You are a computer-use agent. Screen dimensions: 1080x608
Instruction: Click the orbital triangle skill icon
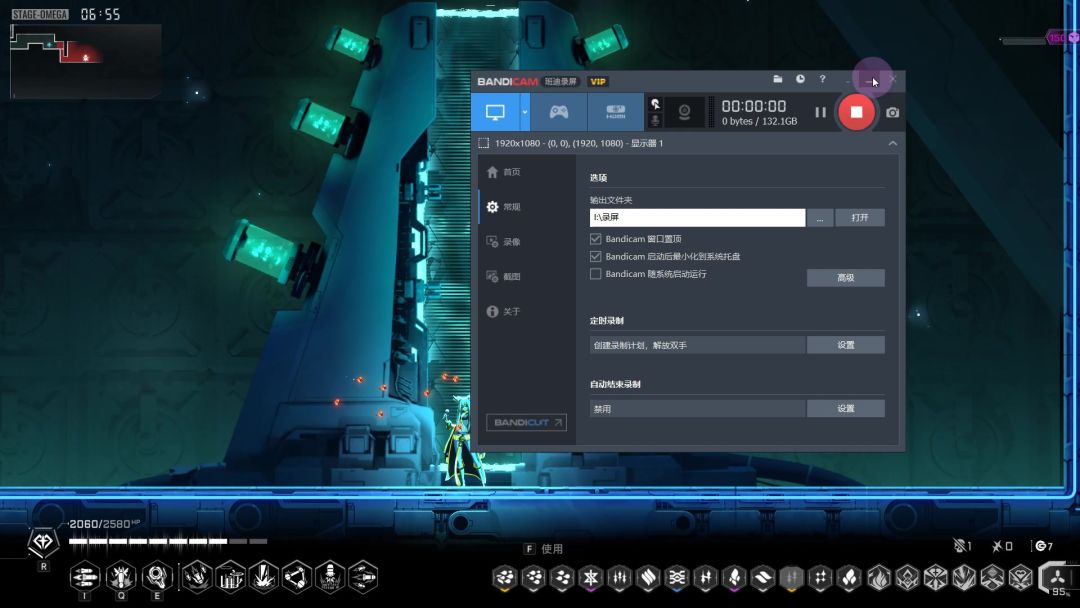(x=297, y=576)
